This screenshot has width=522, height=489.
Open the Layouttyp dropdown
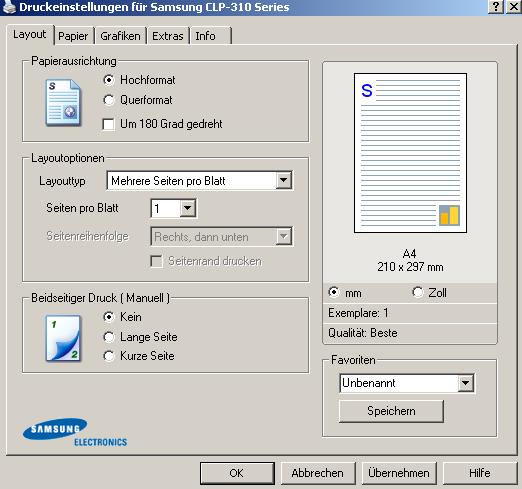[284, 181]
